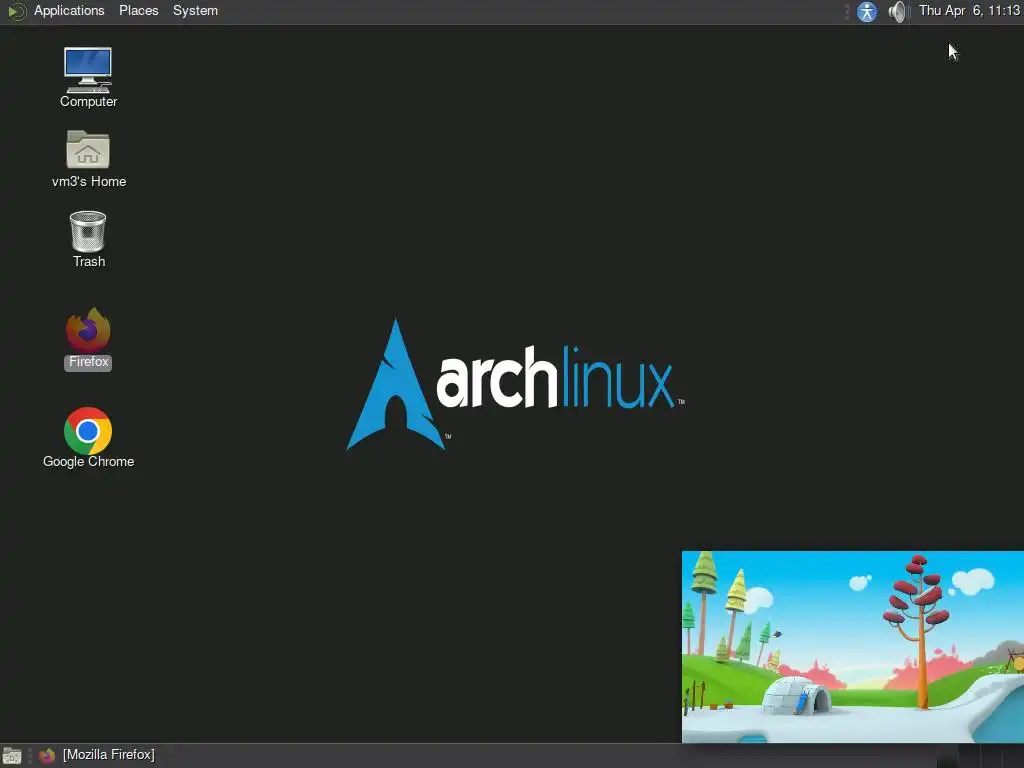Click the accessibility icon in the top panel
This screenshot has height=768, width=1024.
click(x=867, y=12)
